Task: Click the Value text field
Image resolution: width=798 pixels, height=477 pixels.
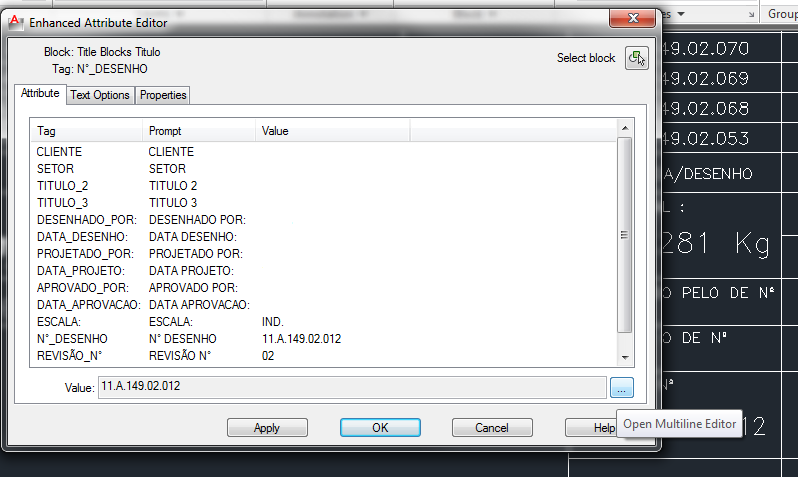Action: pos(352,387)
